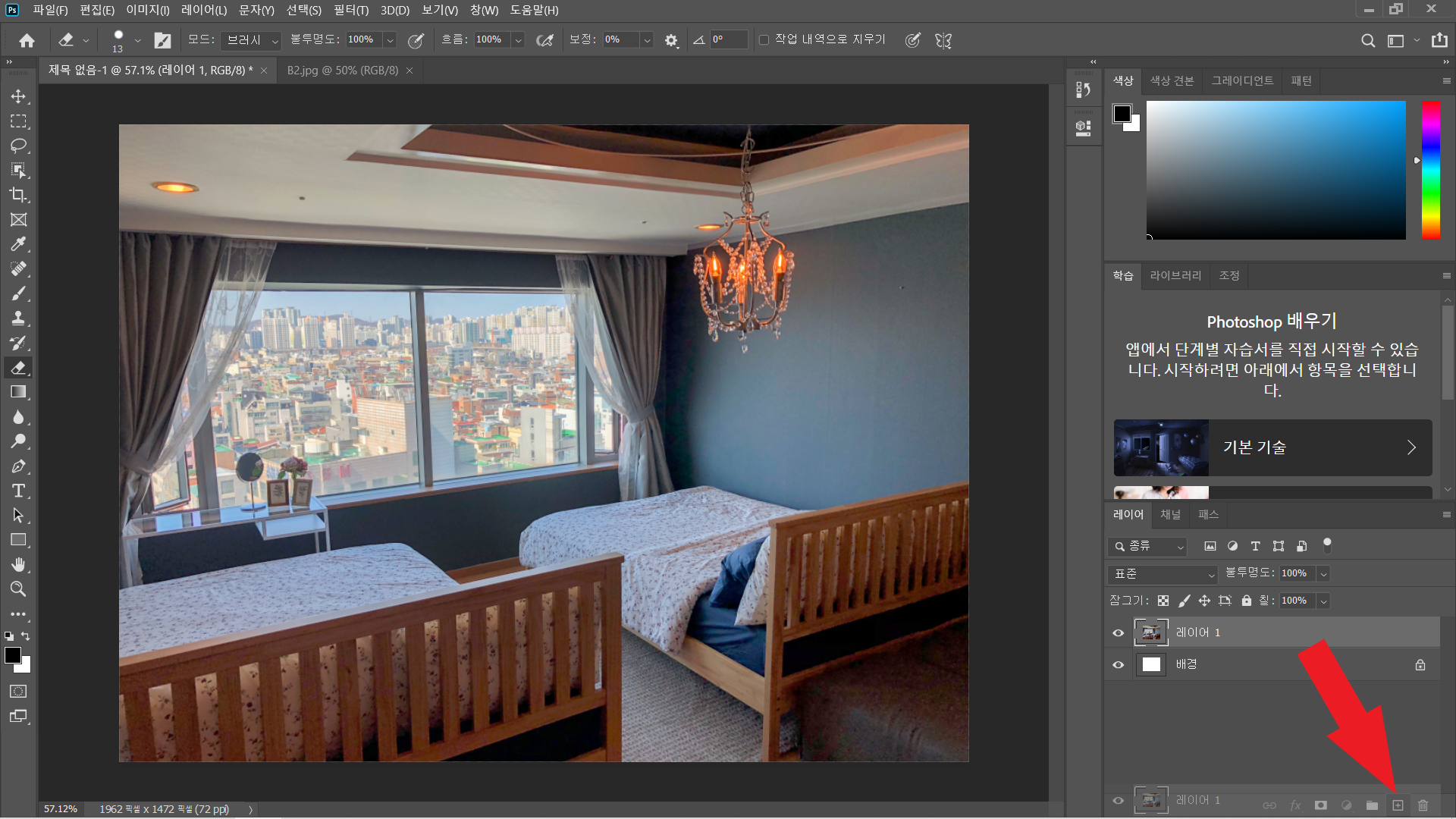Select the Horizontal Type tool

(18, 491)
